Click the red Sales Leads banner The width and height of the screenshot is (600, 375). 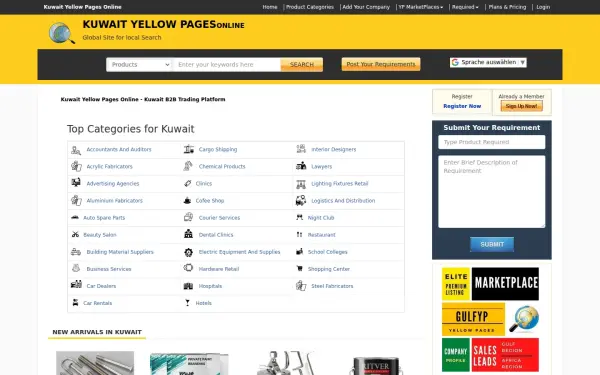pos(505,354)
